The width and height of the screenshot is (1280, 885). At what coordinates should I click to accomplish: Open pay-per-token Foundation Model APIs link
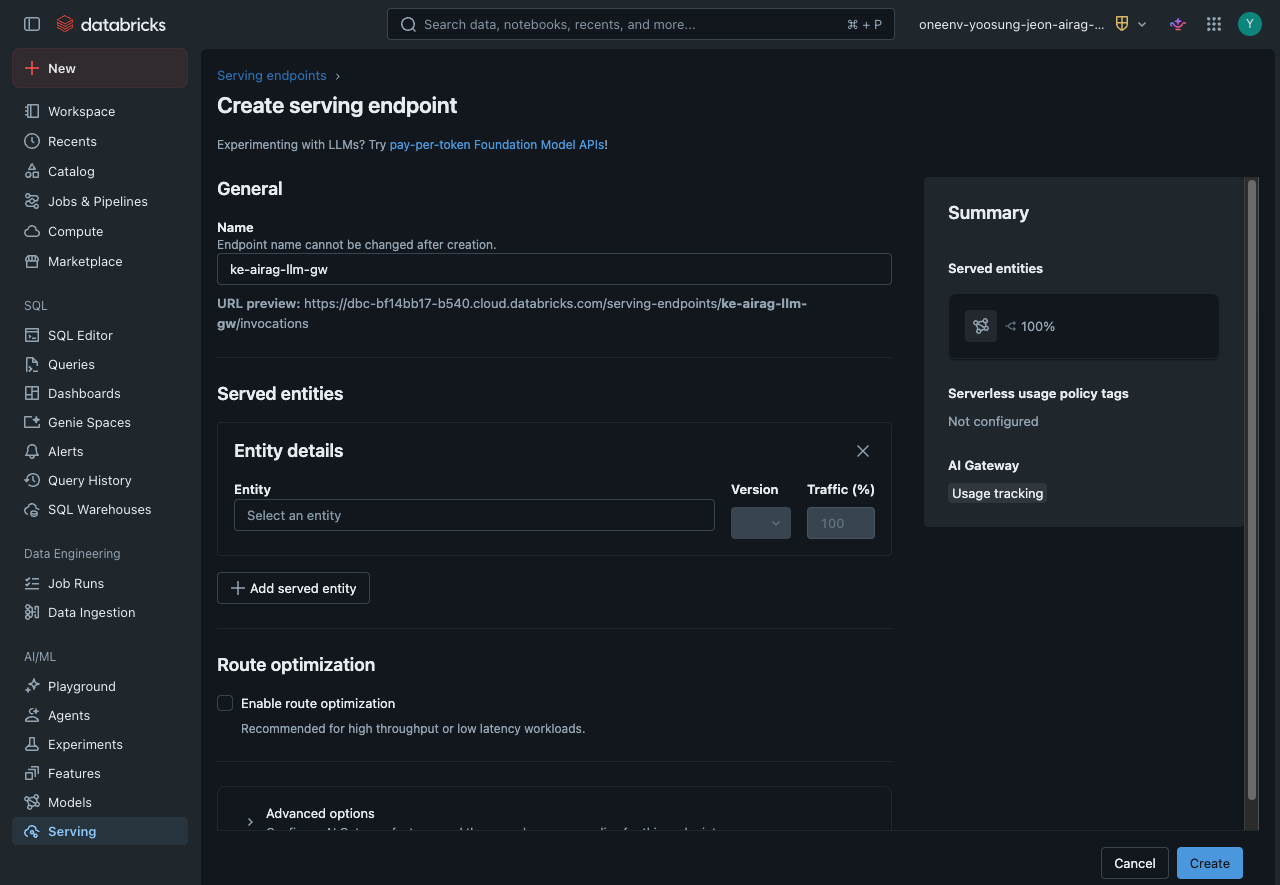click(497, 144)
